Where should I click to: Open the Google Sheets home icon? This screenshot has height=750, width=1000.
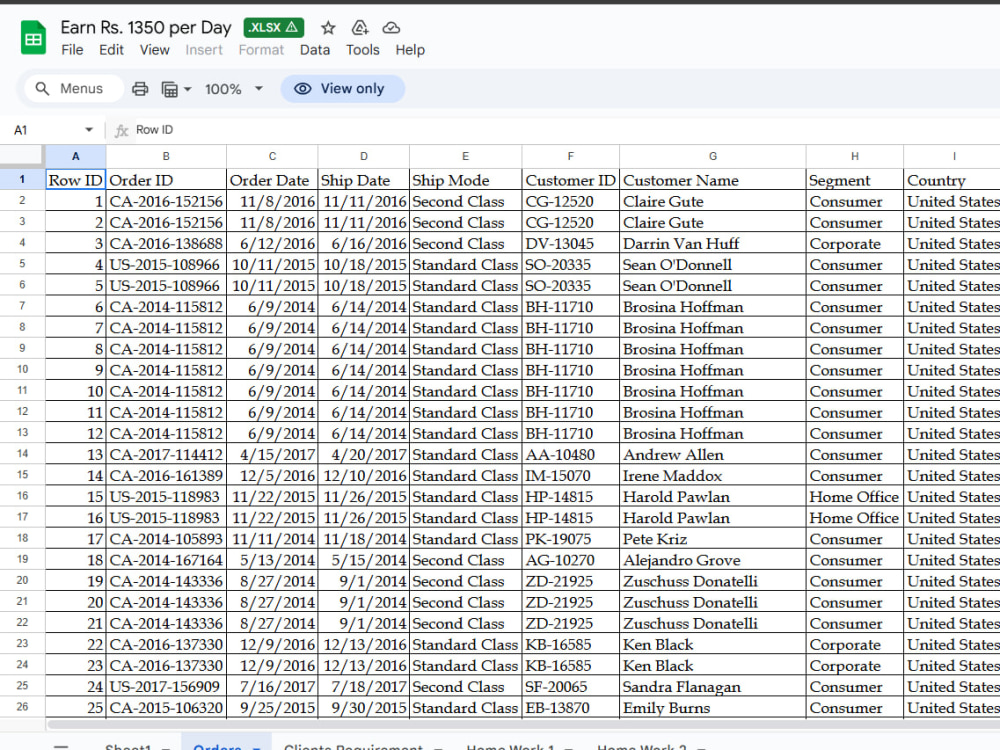(33, 38)
